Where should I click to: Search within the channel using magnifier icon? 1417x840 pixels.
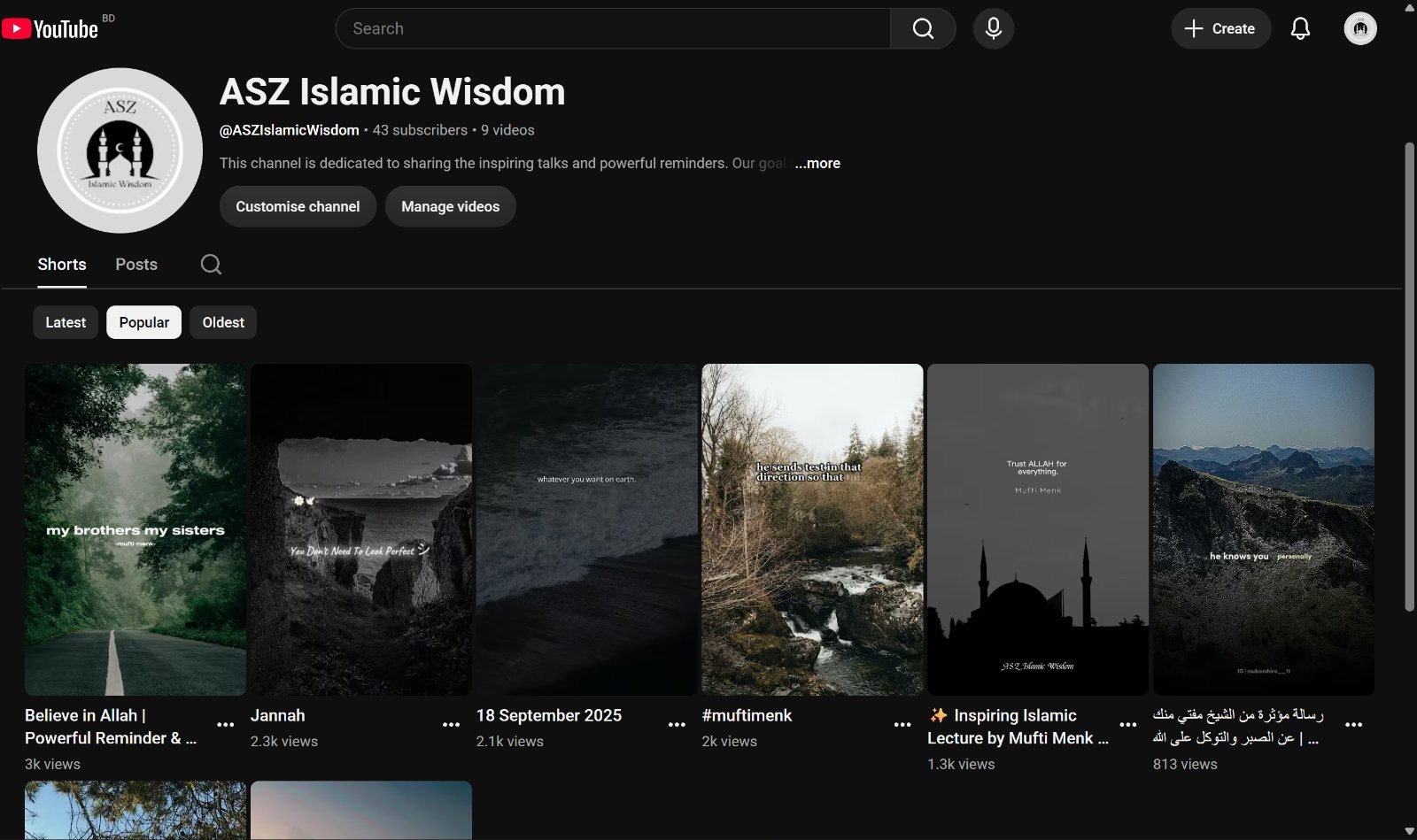(x=211, y=264)
